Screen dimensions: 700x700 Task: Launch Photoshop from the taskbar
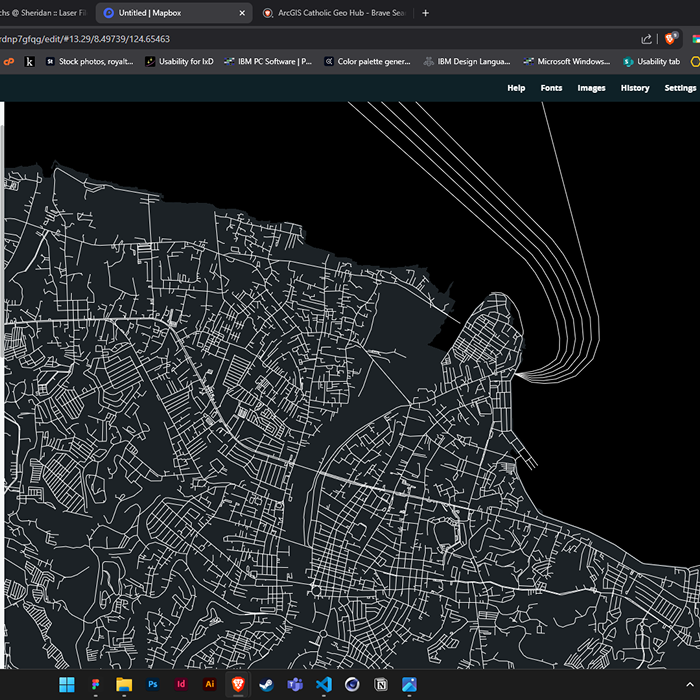tap(153, 685)
